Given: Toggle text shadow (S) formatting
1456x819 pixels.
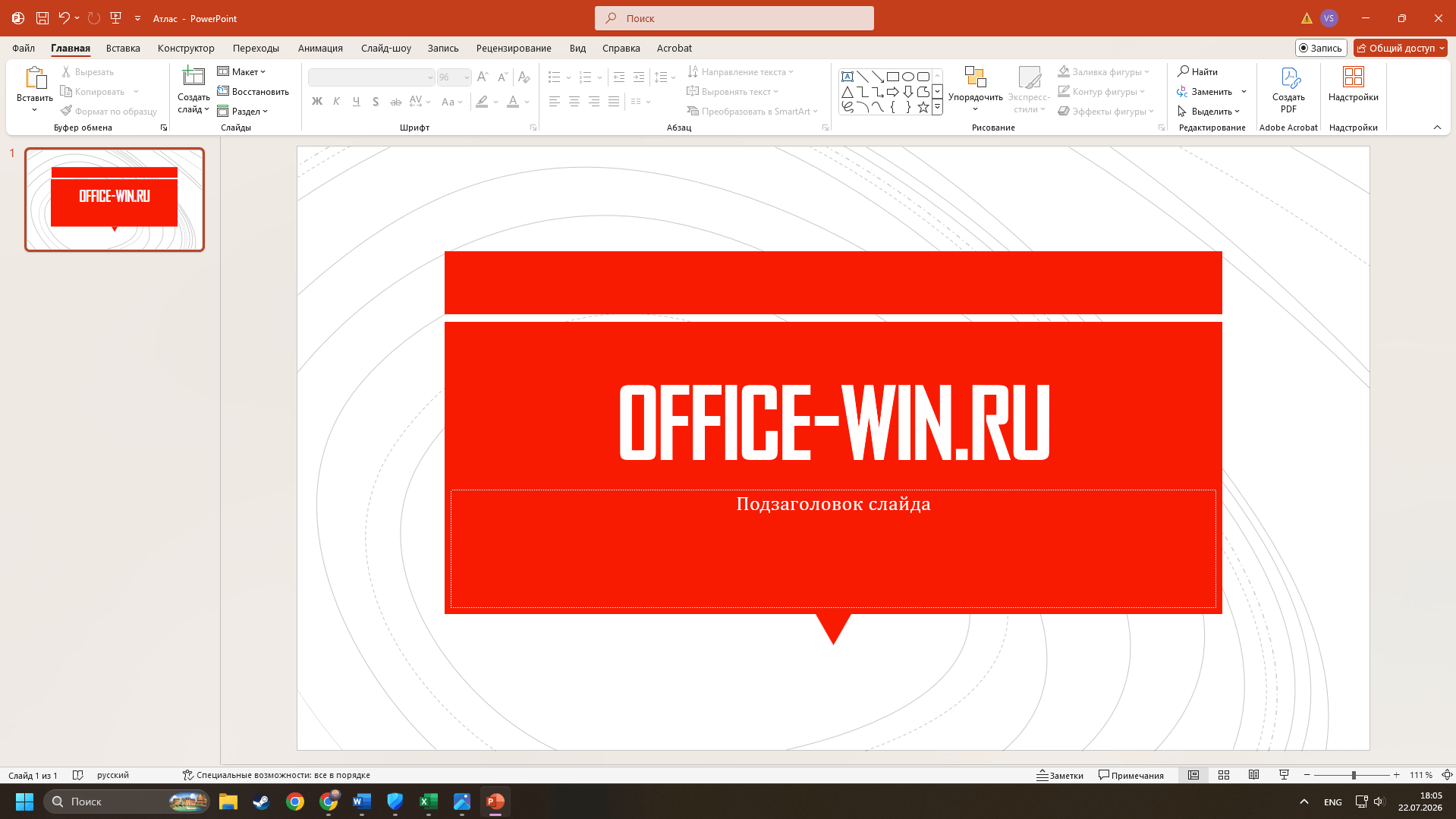Looking at the screenshot, I should coord(376,102).
